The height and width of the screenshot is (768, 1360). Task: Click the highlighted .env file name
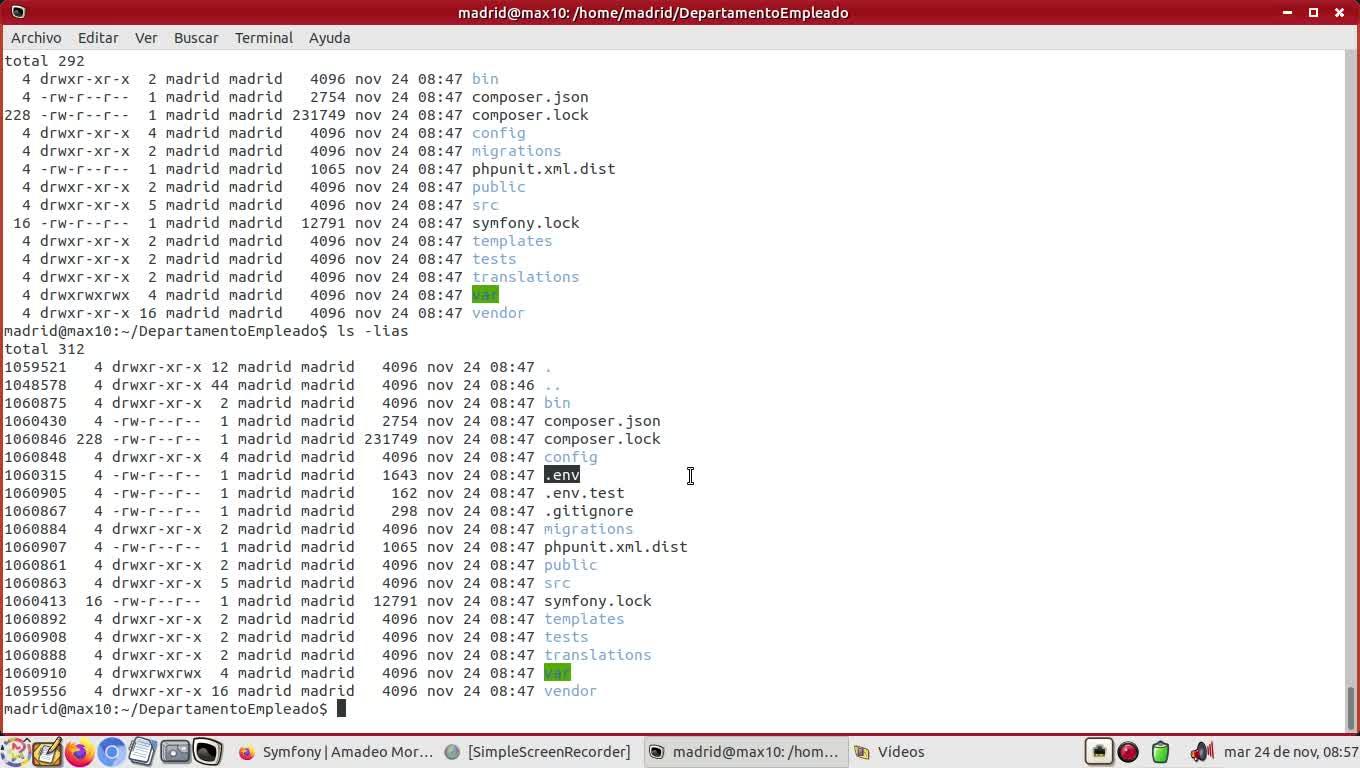pos(562,475)
